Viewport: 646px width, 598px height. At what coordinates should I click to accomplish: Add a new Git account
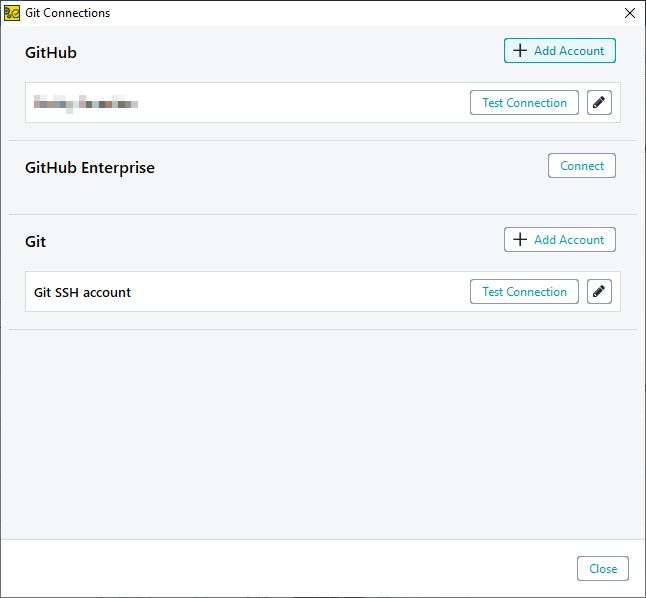pos(559,239)
